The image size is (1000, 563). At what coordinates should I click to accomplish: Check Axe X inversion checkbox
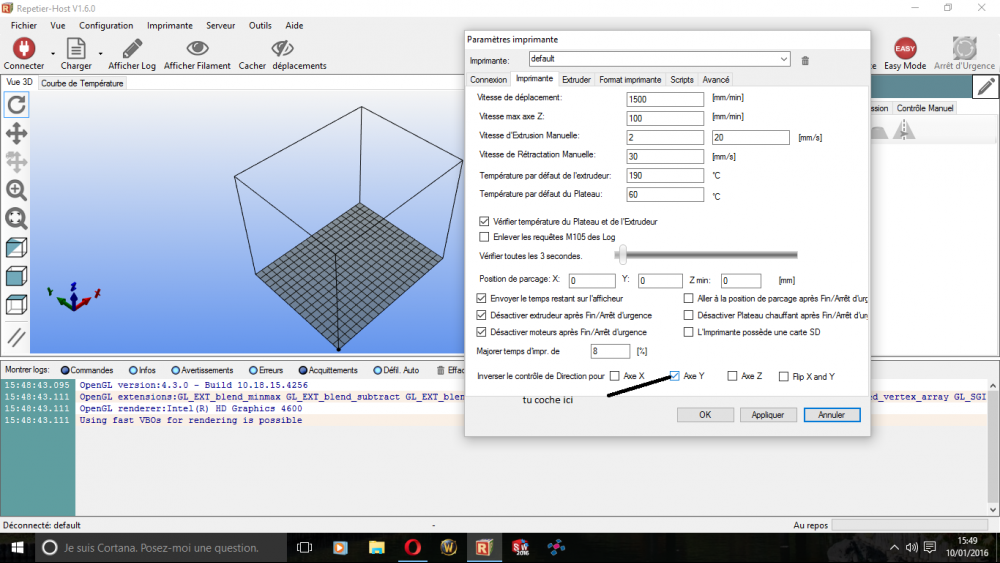click(x=615, y=376)
